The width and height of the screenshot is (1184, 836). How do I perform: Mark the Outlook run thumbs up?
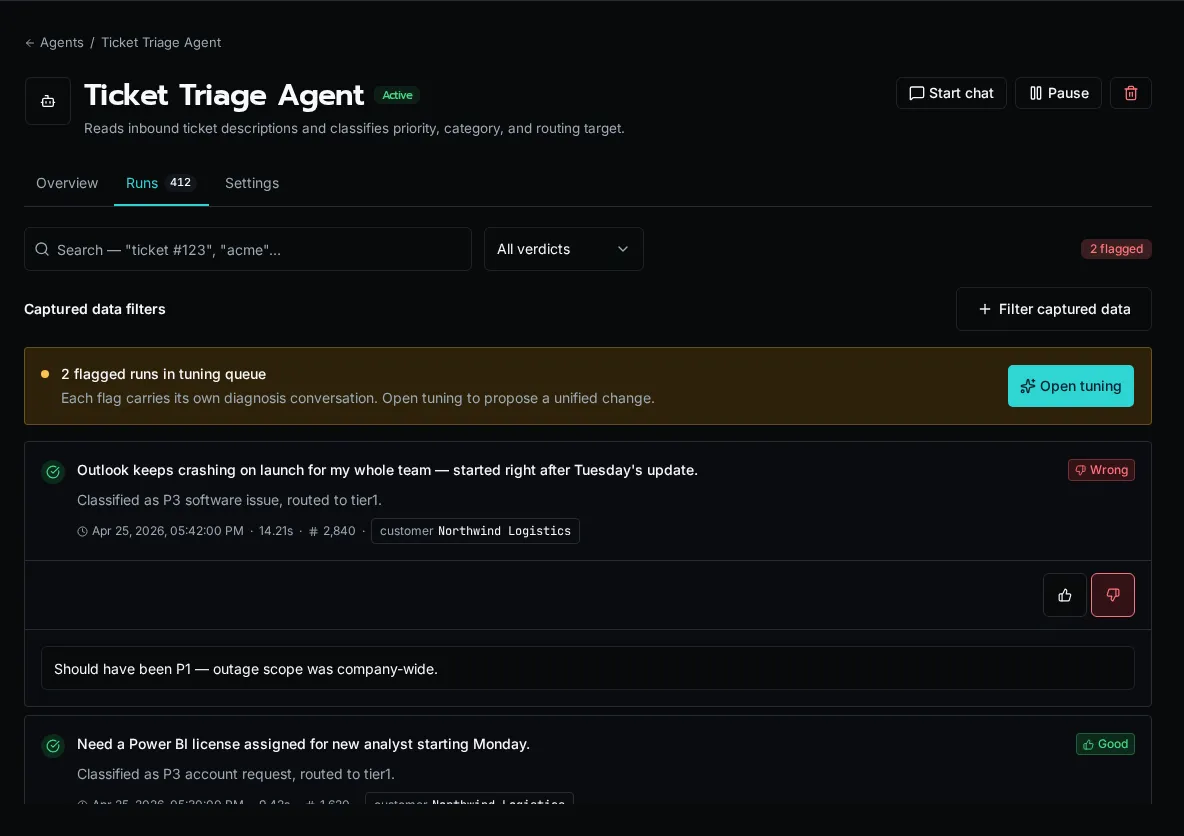[x=1065, y=595]
